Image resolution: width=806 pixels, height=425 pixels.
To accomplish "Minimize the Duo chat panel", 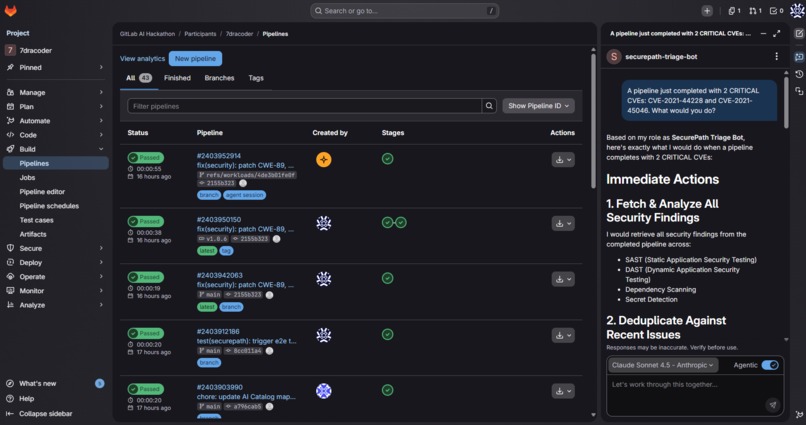I will point(763,33).
